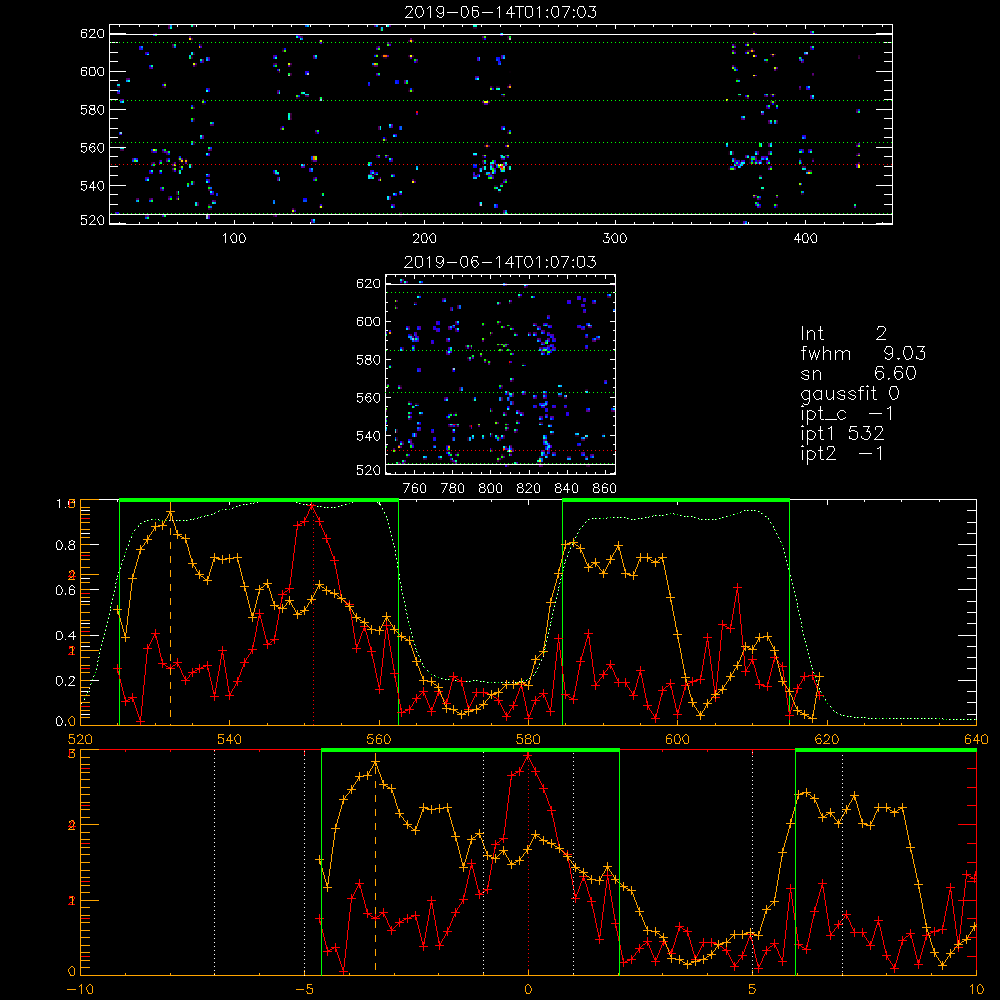Click the top plot title 2019-06-14T01:07:03

(x=500, y=12)
